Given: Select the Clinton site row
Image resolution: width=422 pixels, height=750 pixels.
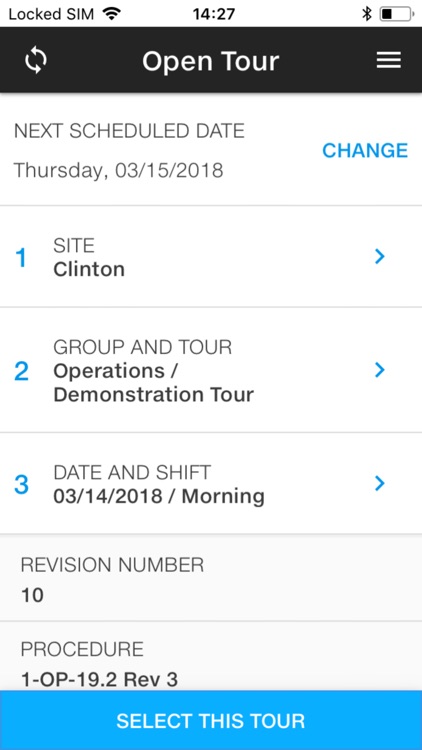Looking at the screenshot, I should 211,257.
